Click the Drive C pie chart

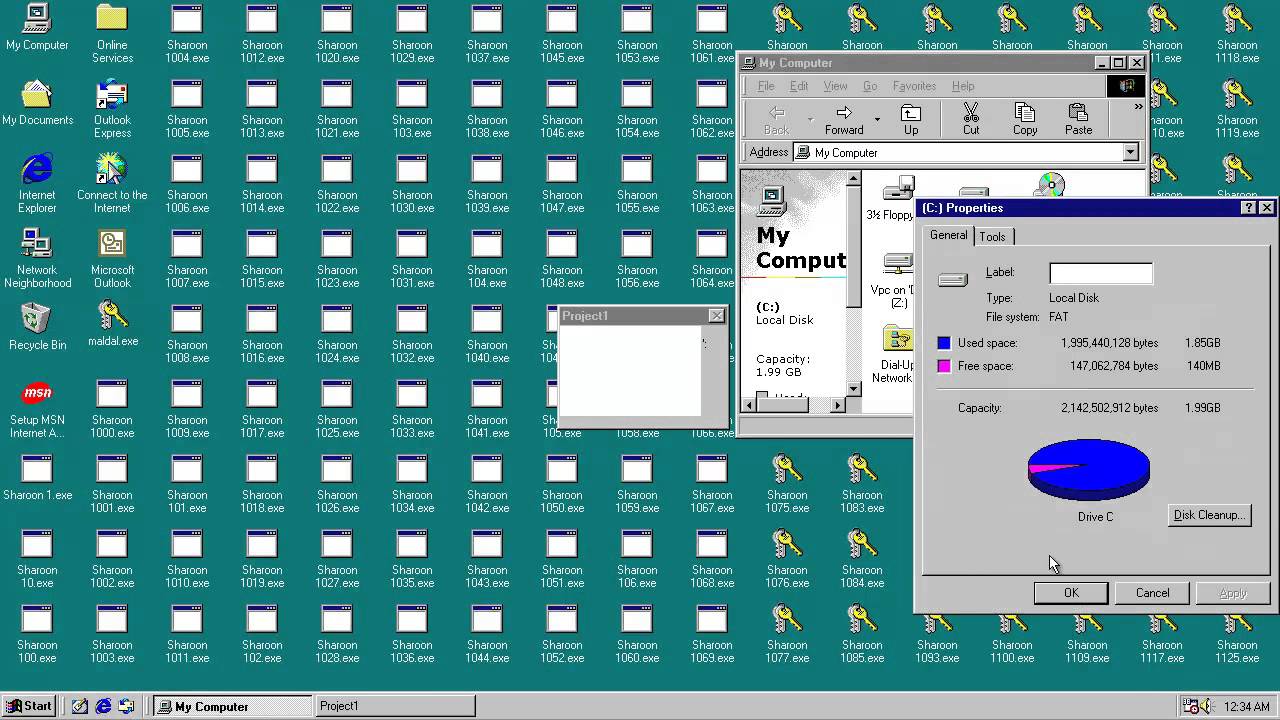pyautogui.click(x=1089, y=469)
